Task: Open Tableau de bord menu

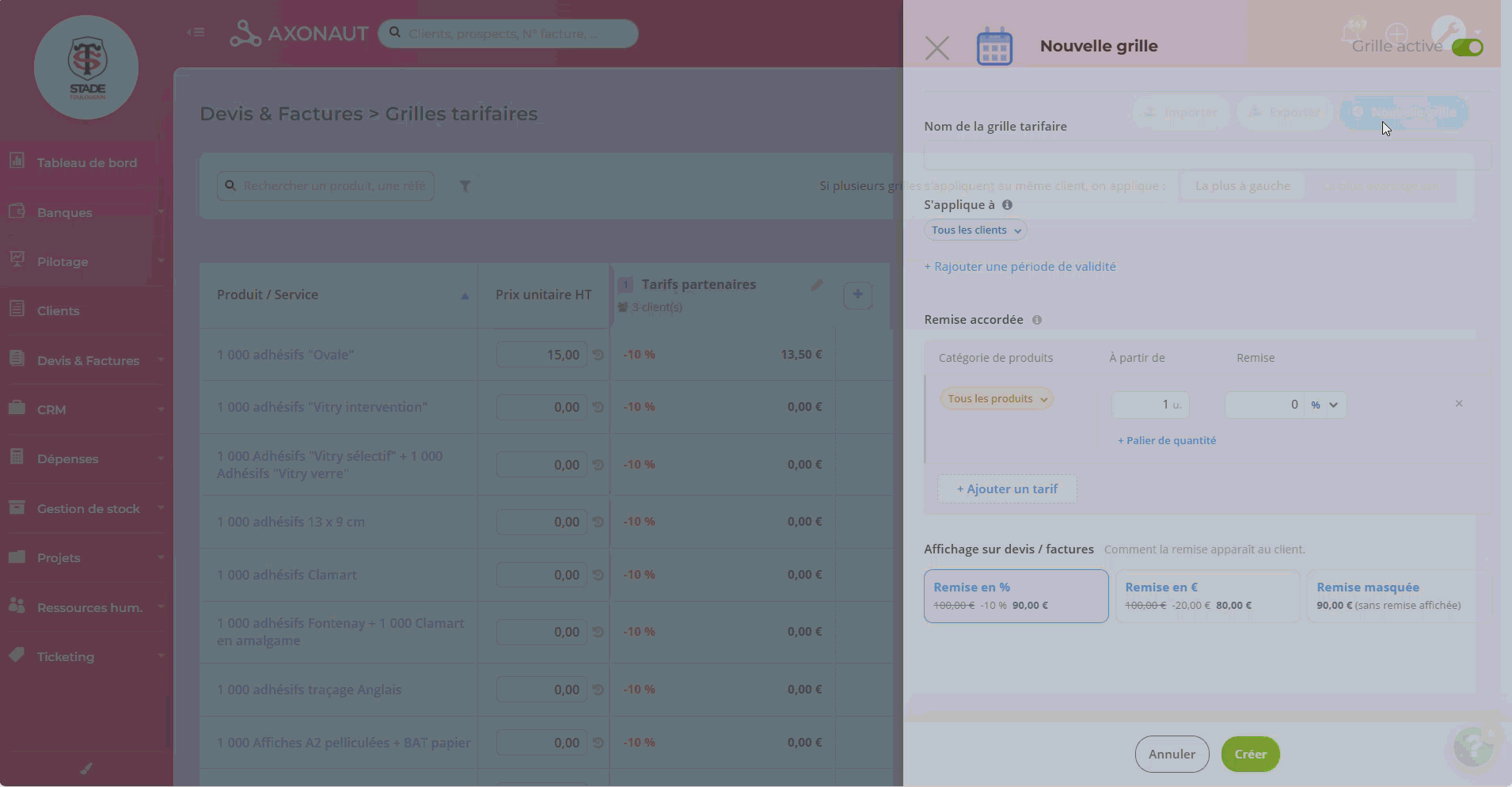Action: pos(86,162)
